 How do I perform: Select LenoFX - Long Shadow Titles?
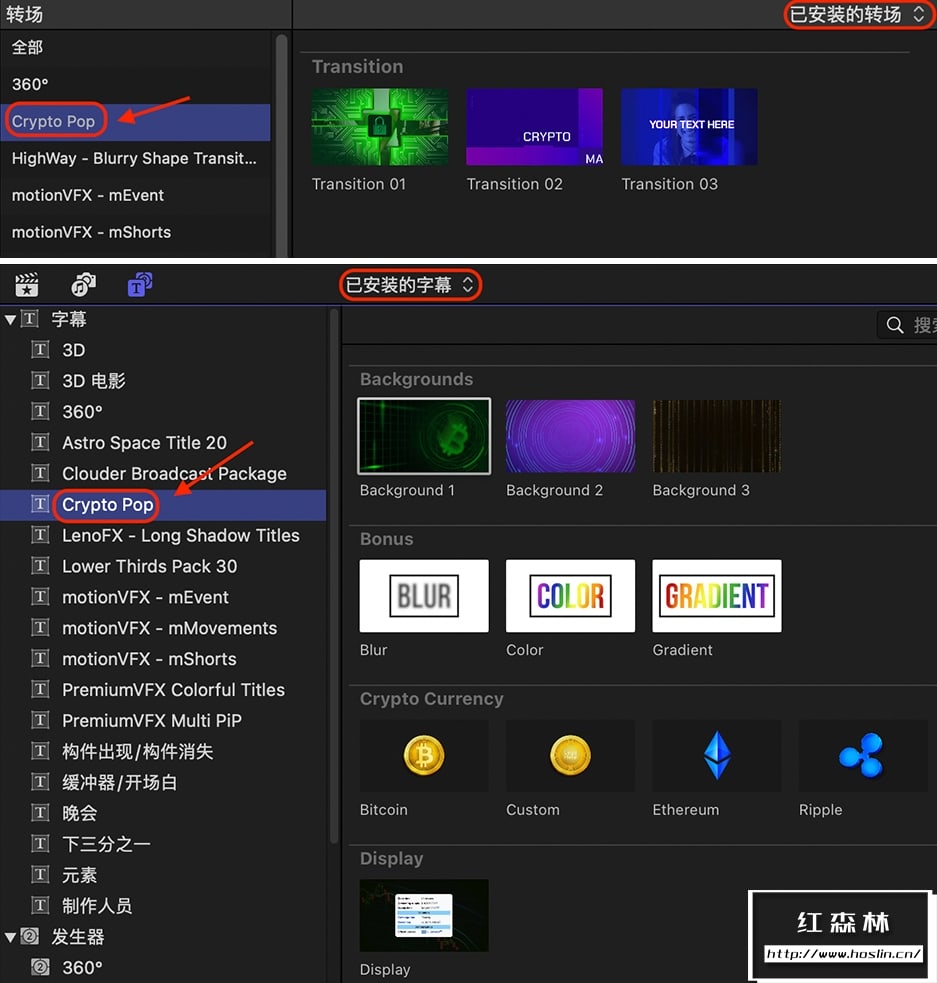tap(163, 535)
